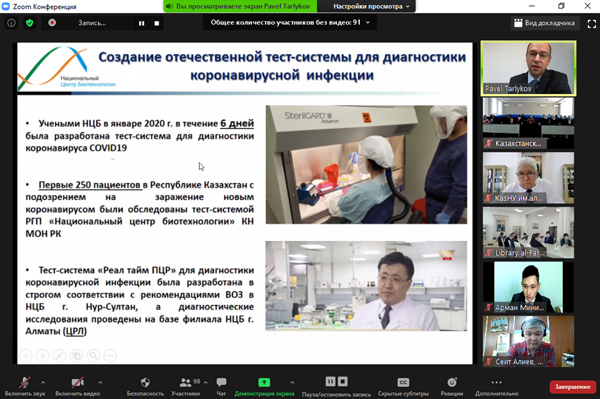Image resolution: width=600 pixels, height=399 pixels.
Task: Expand screen share options arrow
Action: click(292, 382)
